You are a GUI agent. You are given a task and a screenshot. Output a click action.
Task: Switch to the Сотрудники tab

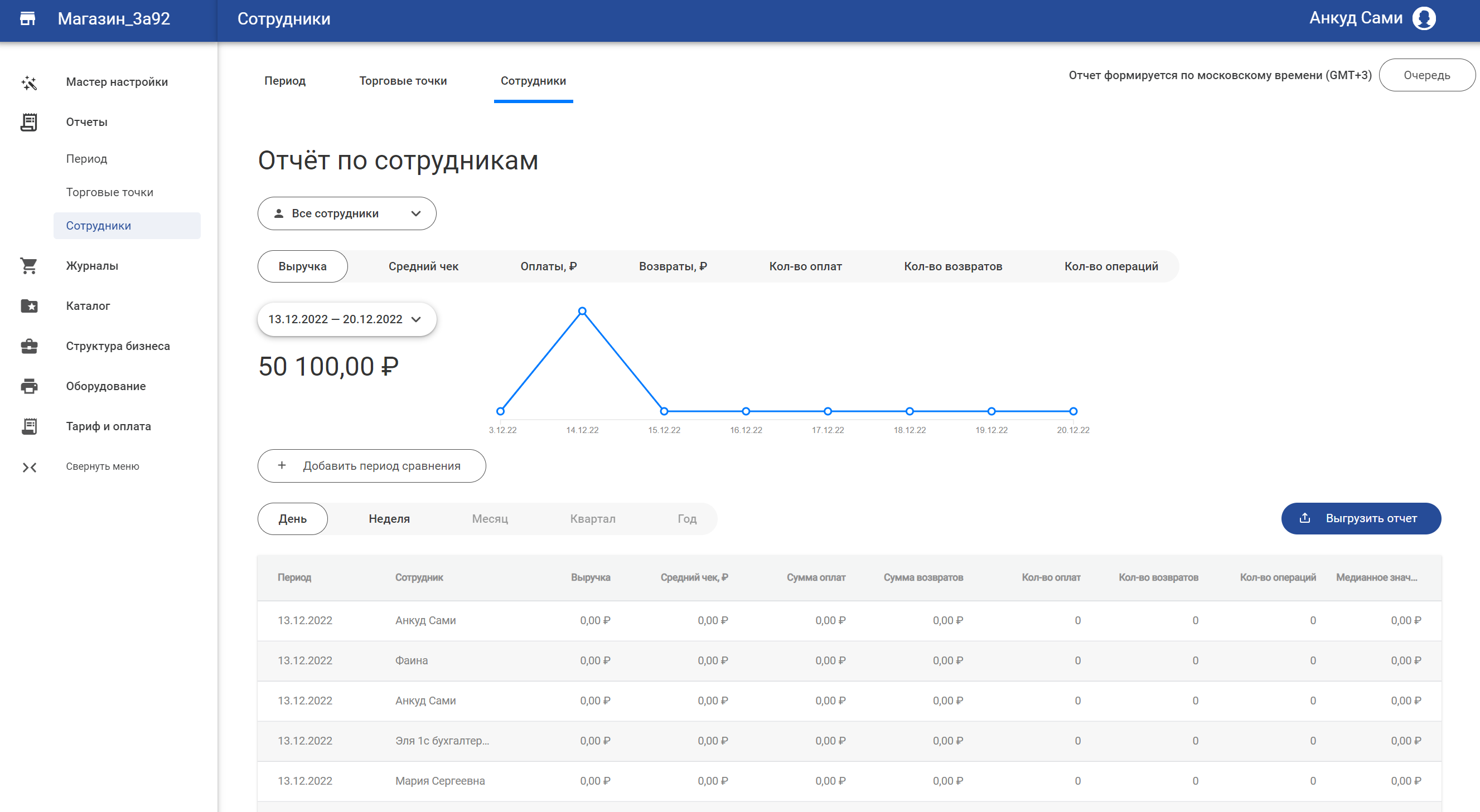coord(533,81)
